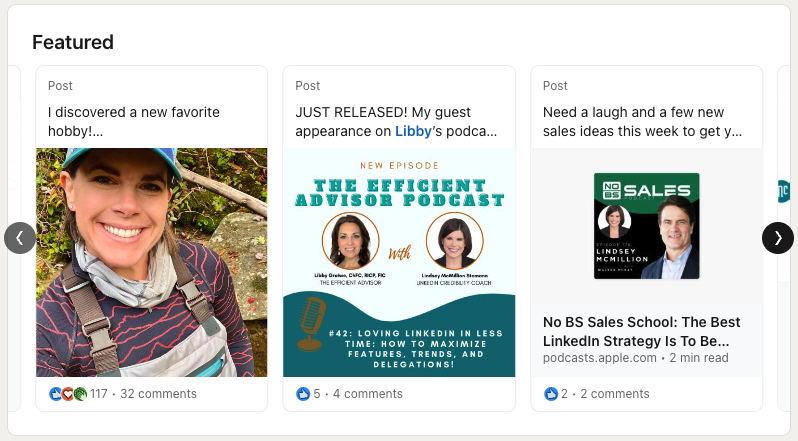798x441 pixels.
Task: Open "4 comments" on podcast post
Action: (367, 394)
